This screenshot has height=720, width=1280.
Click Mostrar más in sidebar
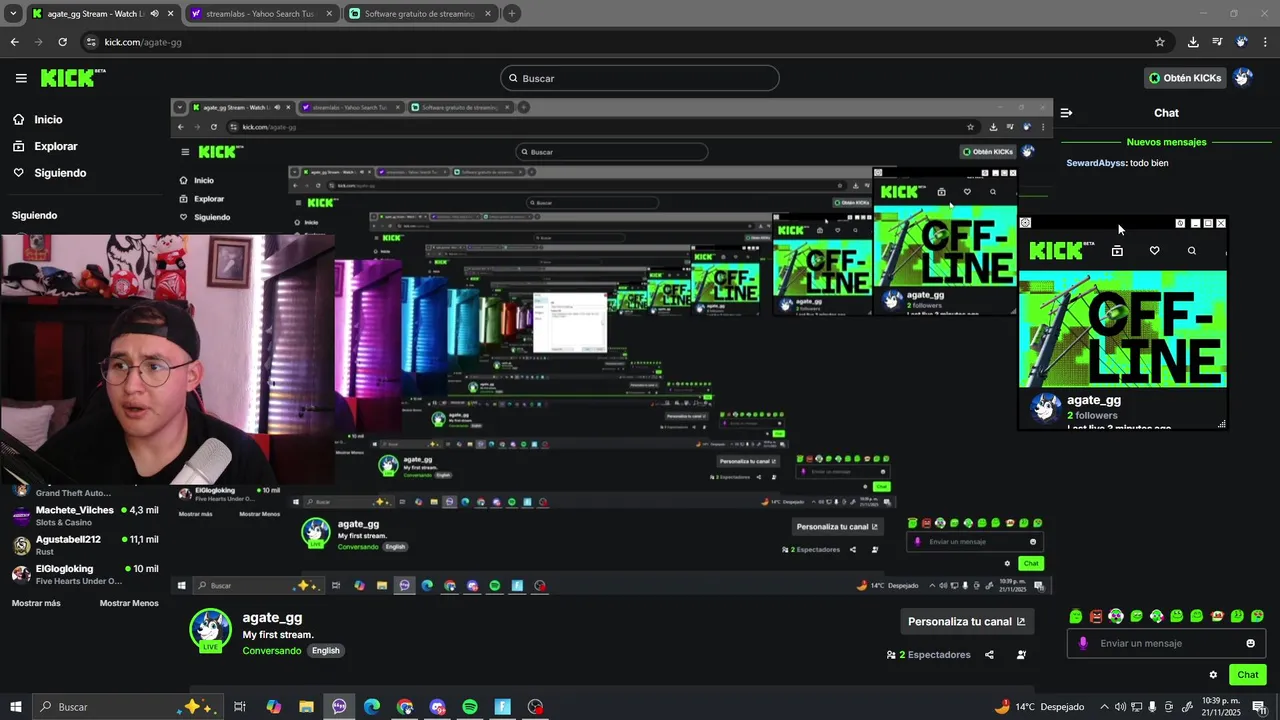(36, 603)
